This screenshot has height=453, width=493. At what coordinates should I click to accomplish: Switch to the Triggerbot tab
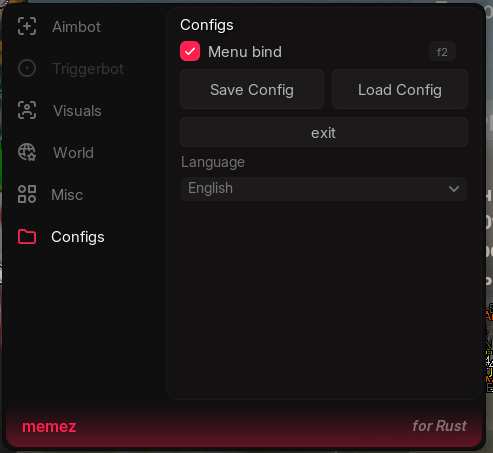tap(88, 69)
